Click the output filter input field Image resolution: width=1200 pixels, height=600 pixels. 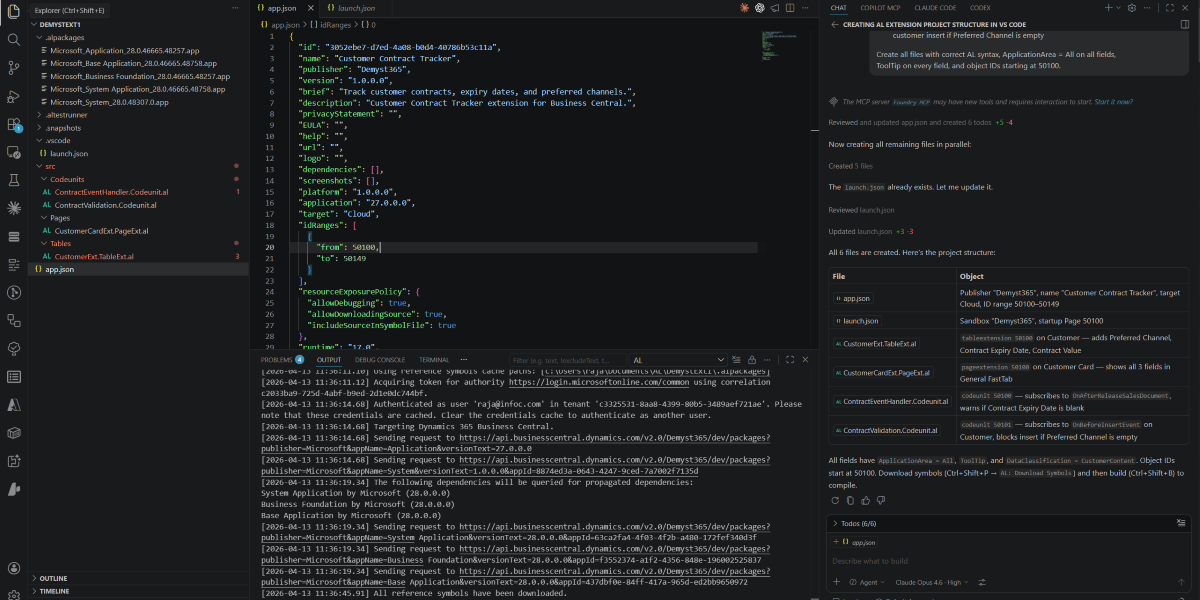tap(567, 360)
